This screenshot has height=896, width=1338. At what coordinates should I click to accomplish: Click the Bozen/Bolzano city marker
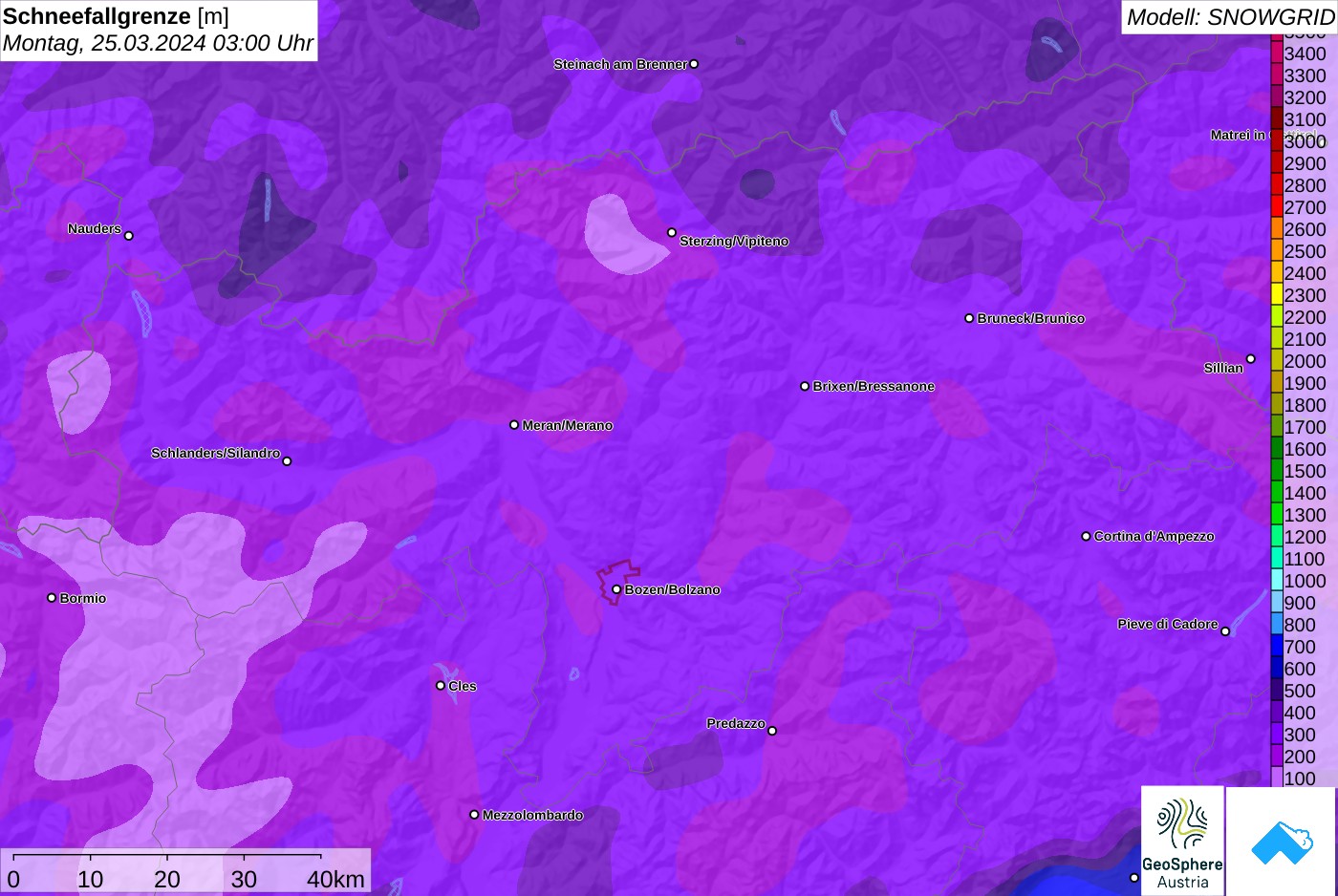616,589
